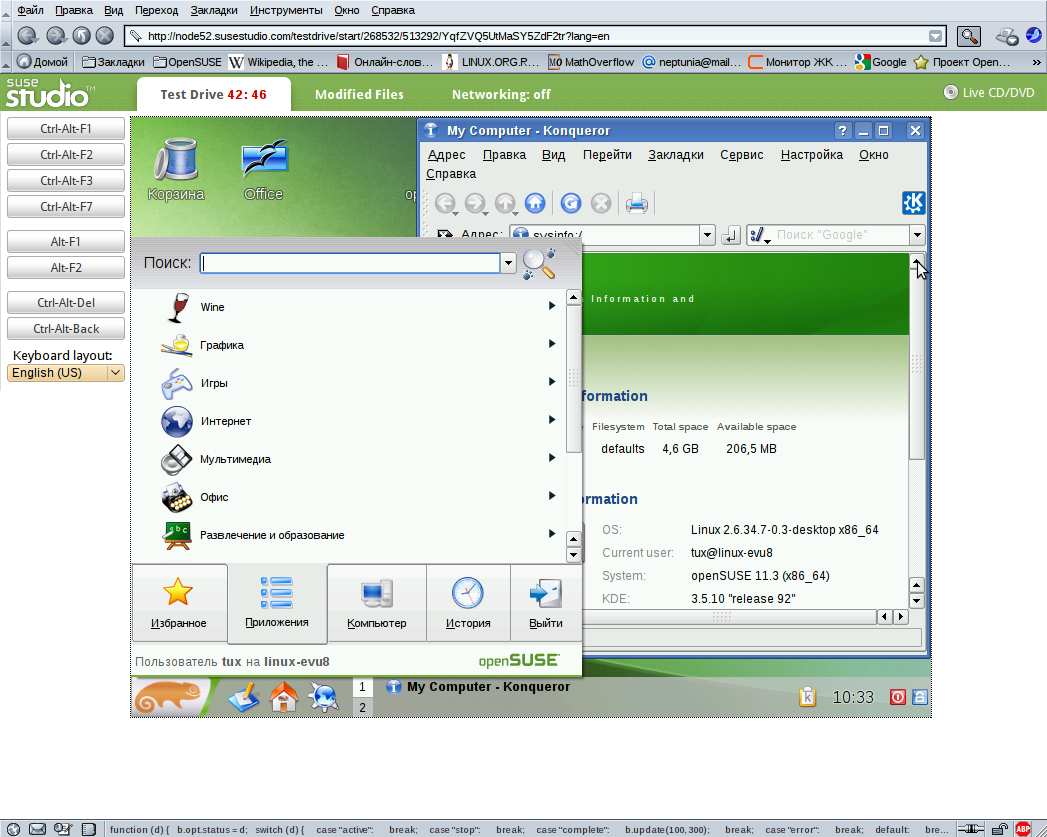The width and height of the screenshot is (1047, 837).
Task: Reload page in Konqueror toolbar
Action: [571, 203]
